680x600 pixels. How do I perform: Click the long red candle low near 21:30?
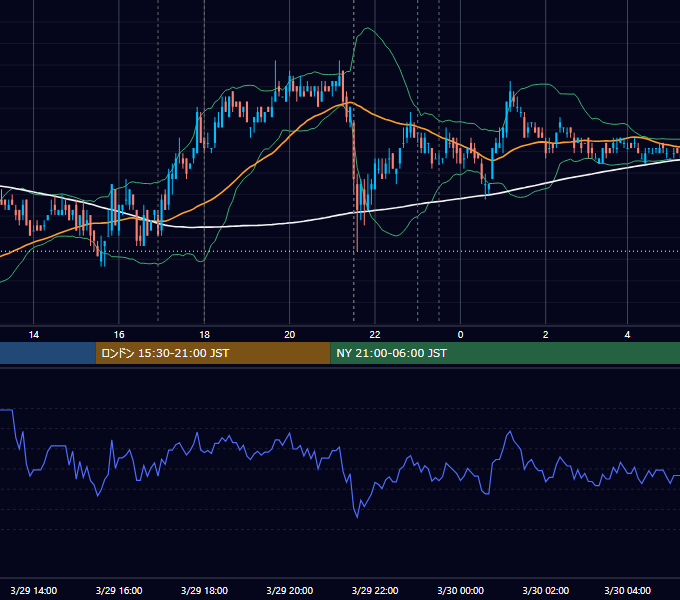(x=357, y=249)
